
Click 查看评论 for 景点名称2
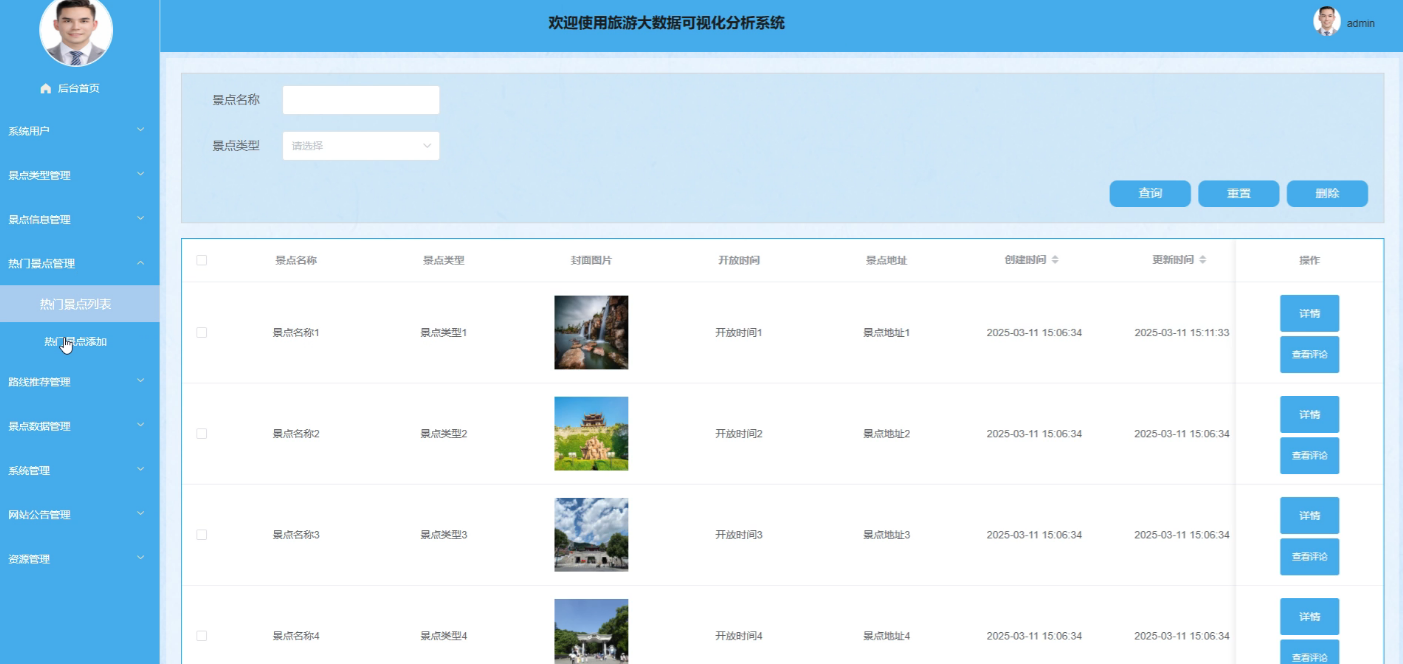pos(1309,455)
